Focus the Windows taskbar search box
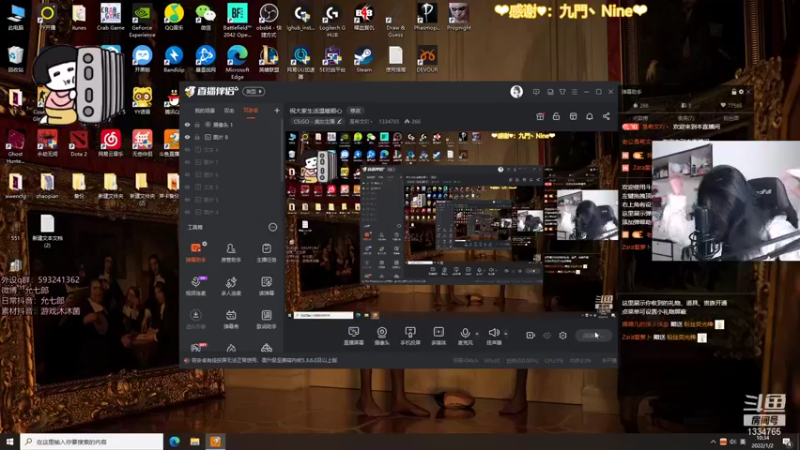The image size is (800, 450). [x=92, y=442]
